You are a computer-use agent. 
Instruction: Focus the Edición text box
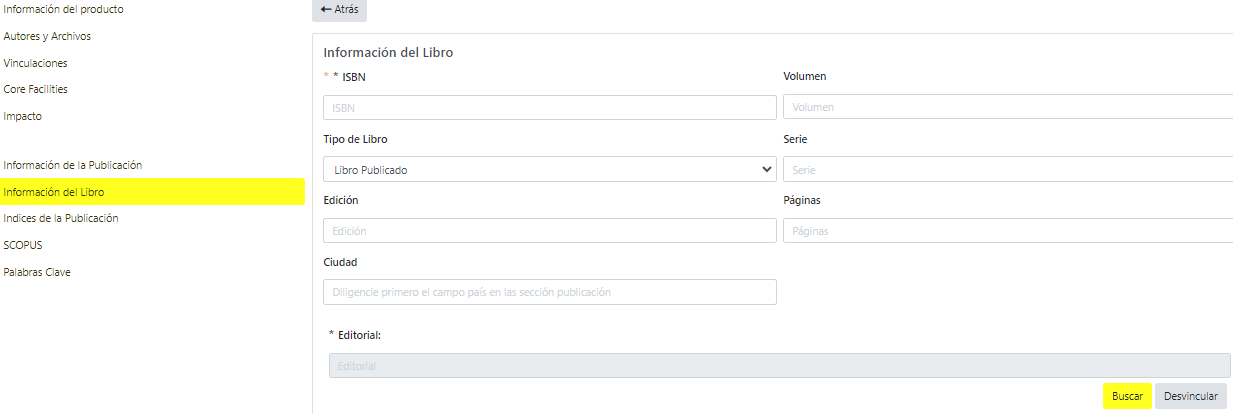549,231
